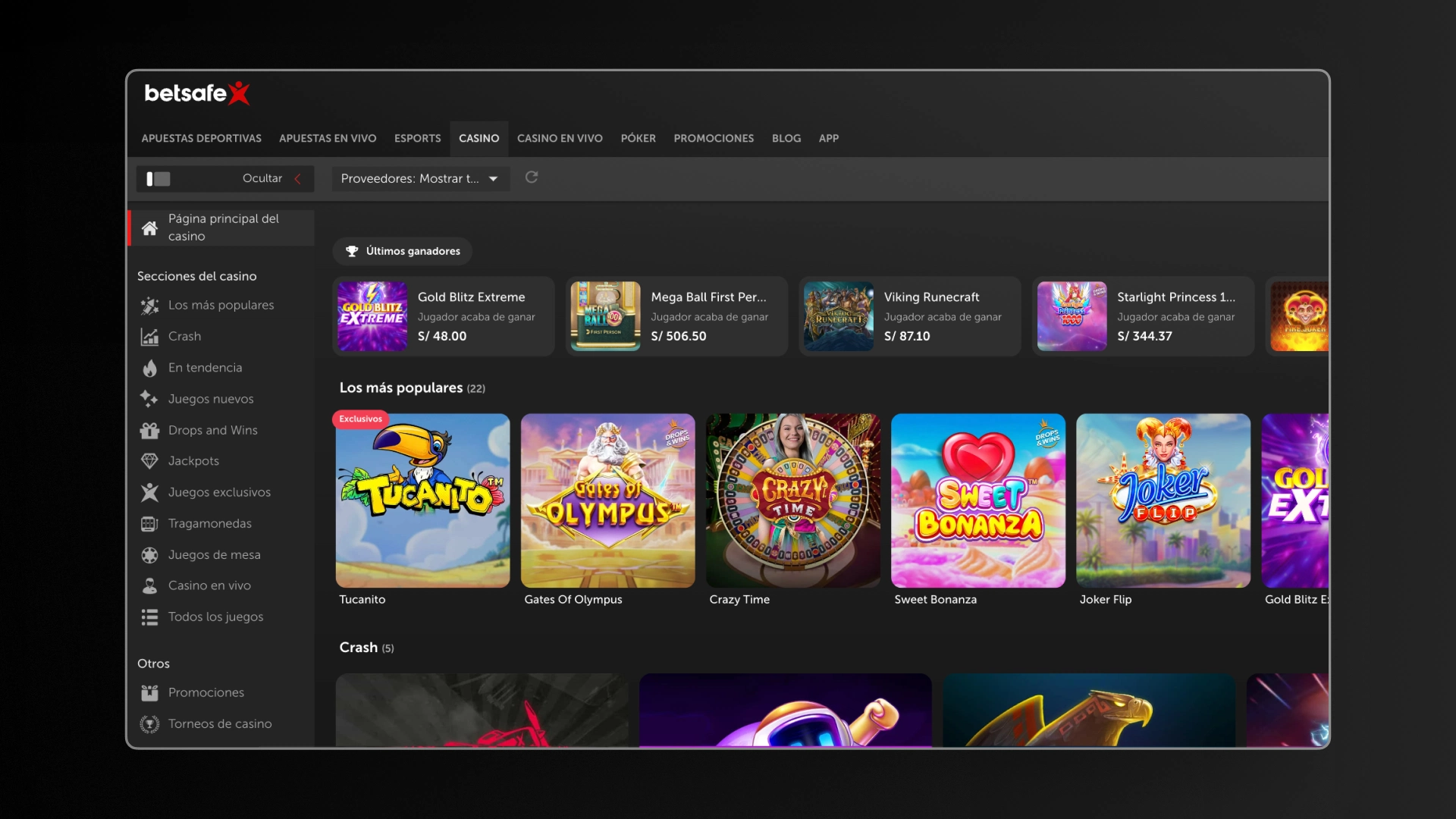This screenshot has height=819, width=1456.
Task: Click the Exclusivos badge on Tucanito
Action: click(x=361, y=419)
